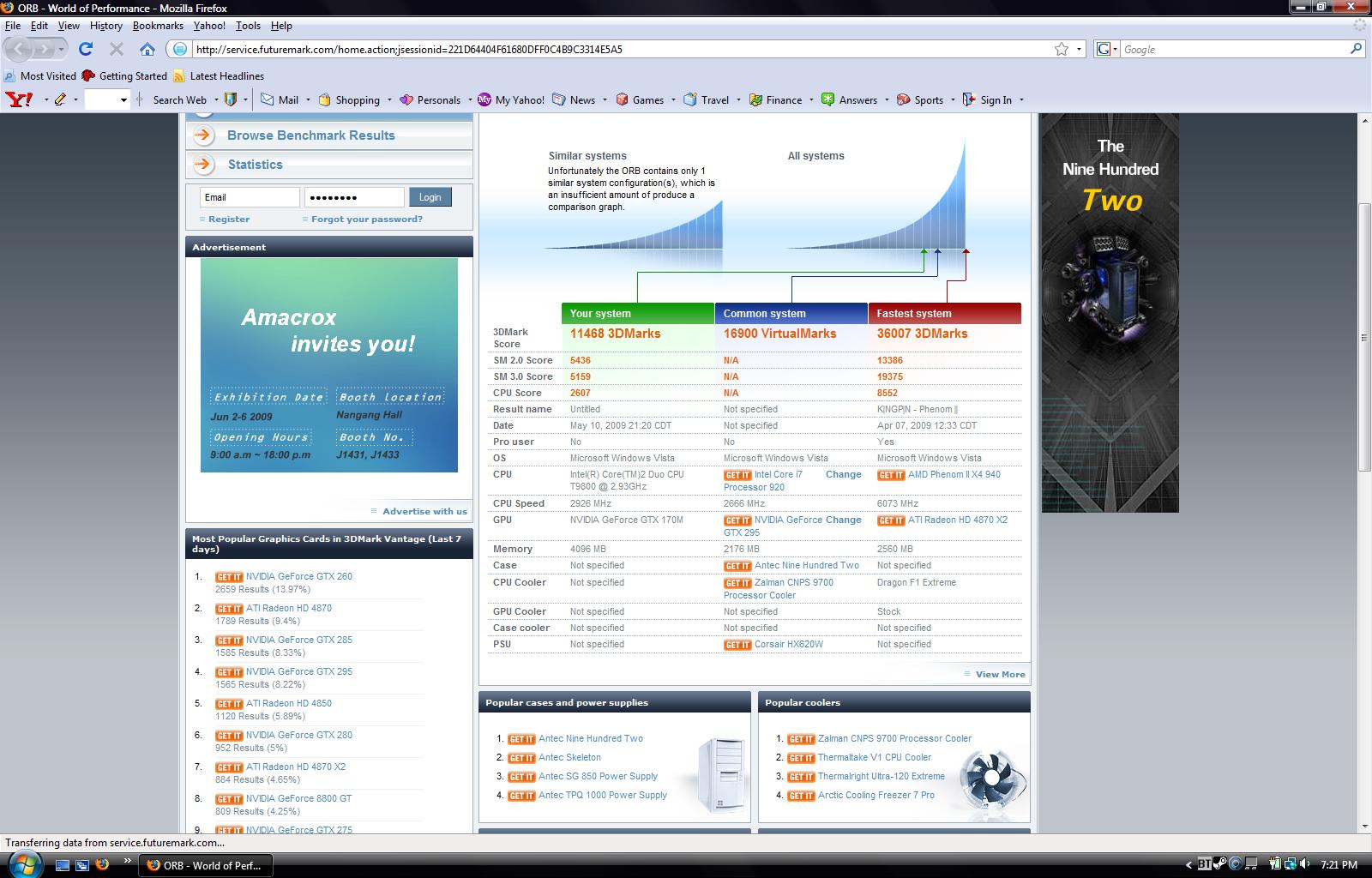Open address bar history dropdown arrow

1080,49
